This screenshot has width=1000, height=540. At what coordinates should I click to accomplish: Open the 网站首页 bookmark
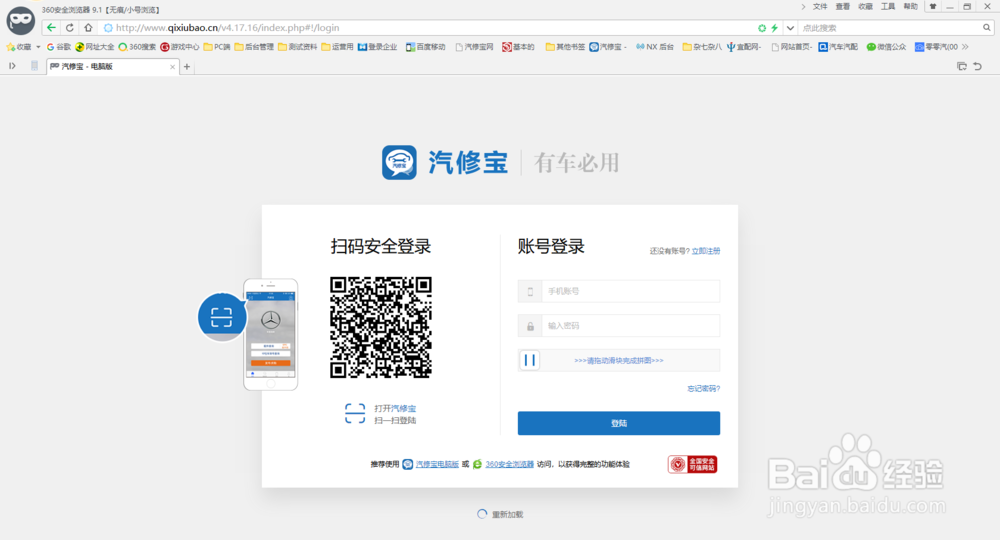click(791, 47)
